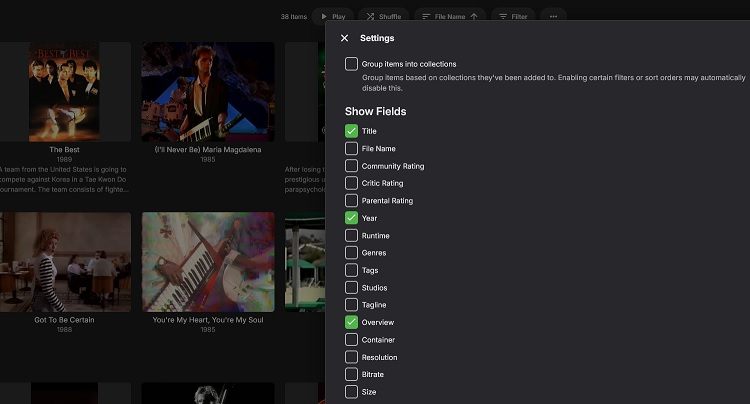750x404 pixels.
Task: Check the Runtime field box
Action: click(x=351, y=235)
